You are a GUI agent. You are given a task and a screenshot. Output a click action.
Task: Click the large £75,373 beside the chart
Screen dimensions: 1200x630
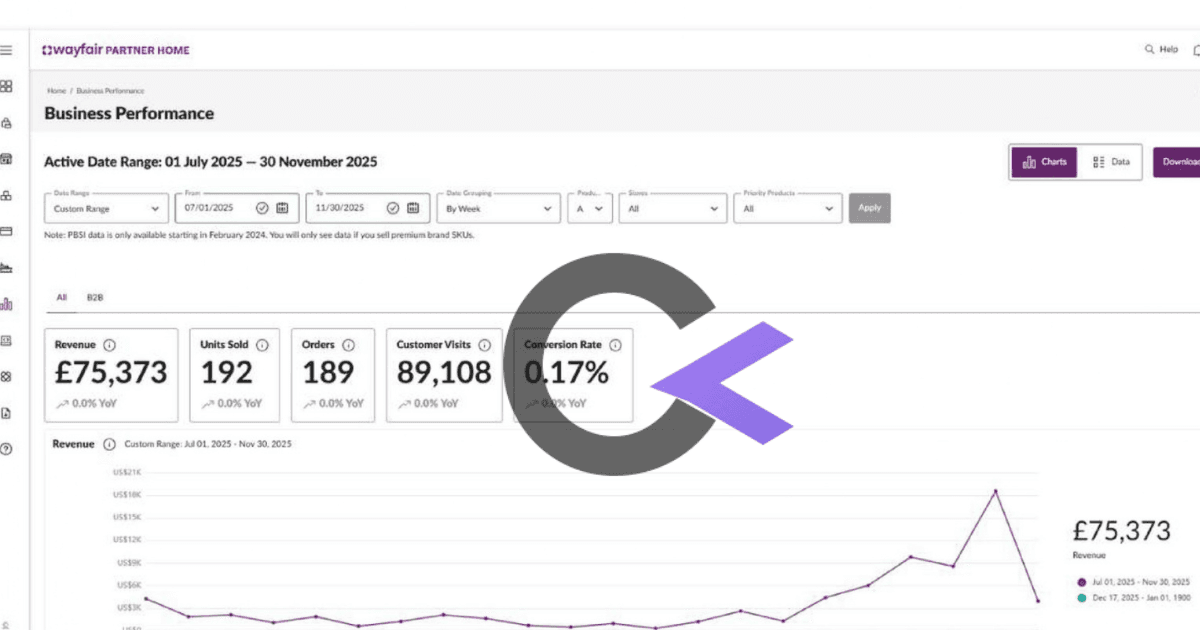pyautogui.click(x=1121, y=531)
